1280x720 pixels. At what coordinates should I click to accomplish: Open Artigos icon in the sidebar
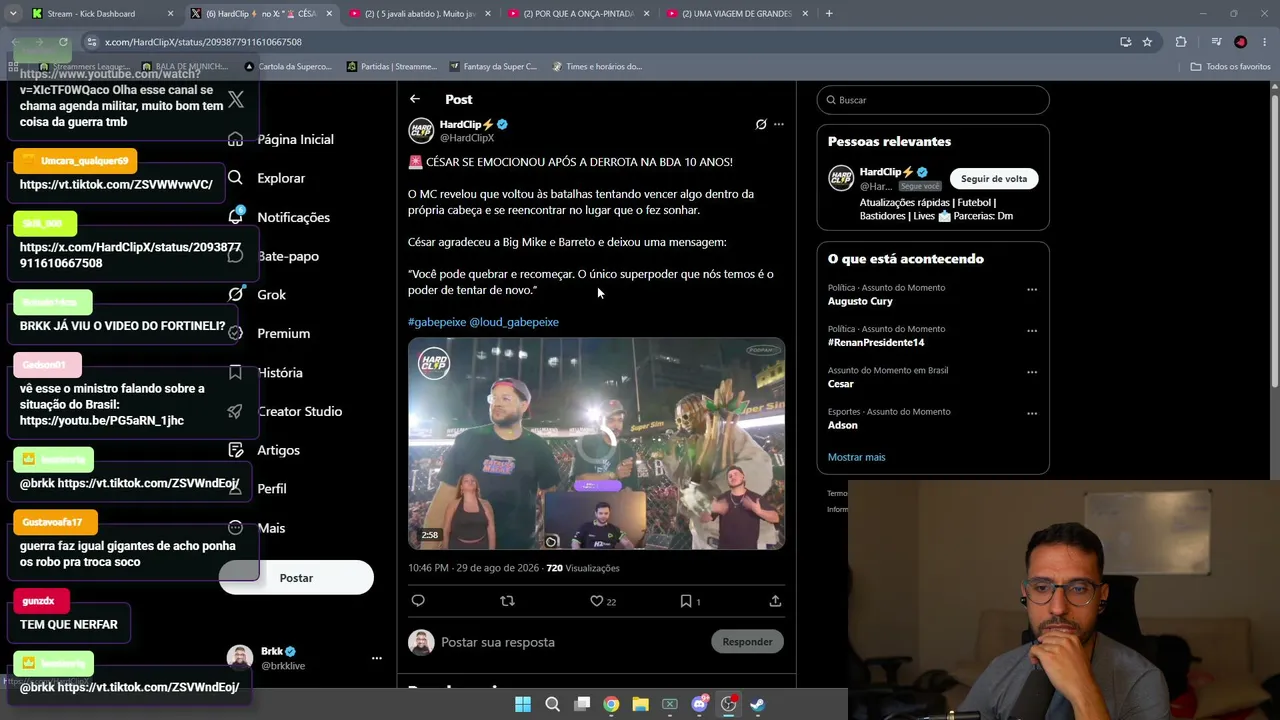[235, 450]
